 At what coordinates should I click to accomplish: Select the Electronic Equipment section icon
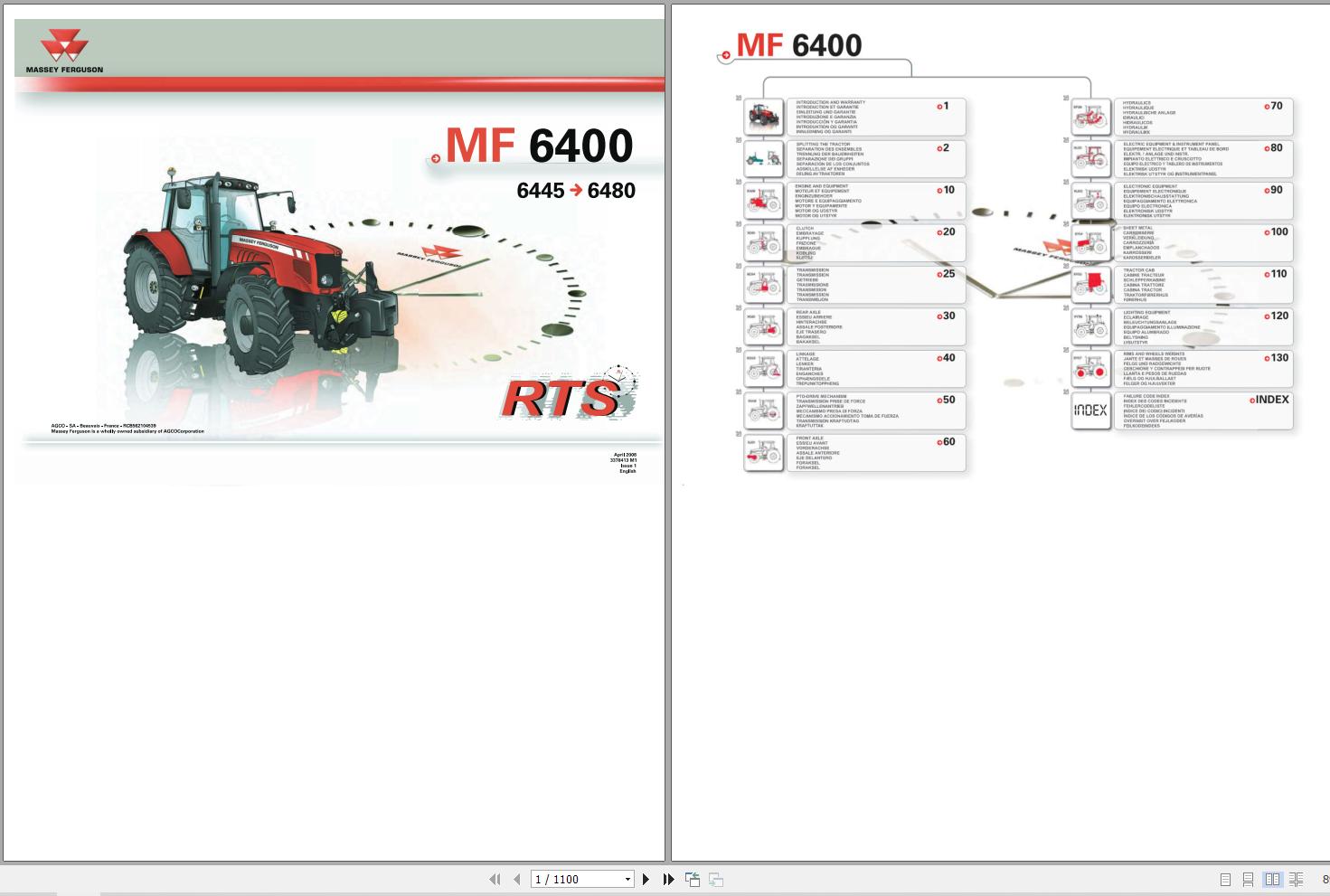(x=1091, y=201)
